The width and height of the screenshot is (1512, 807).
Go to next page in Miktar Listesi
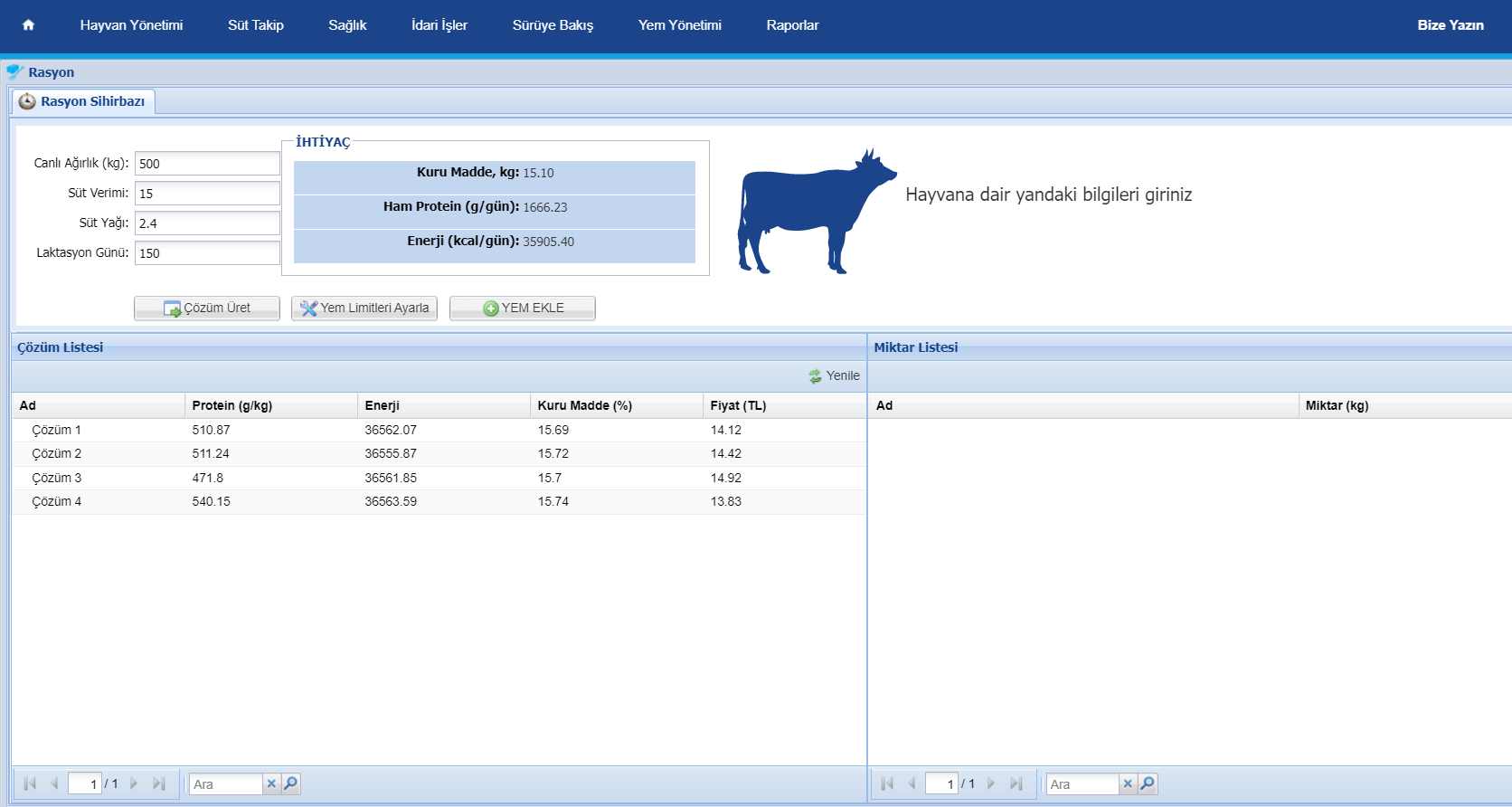[x=991, y=783]
